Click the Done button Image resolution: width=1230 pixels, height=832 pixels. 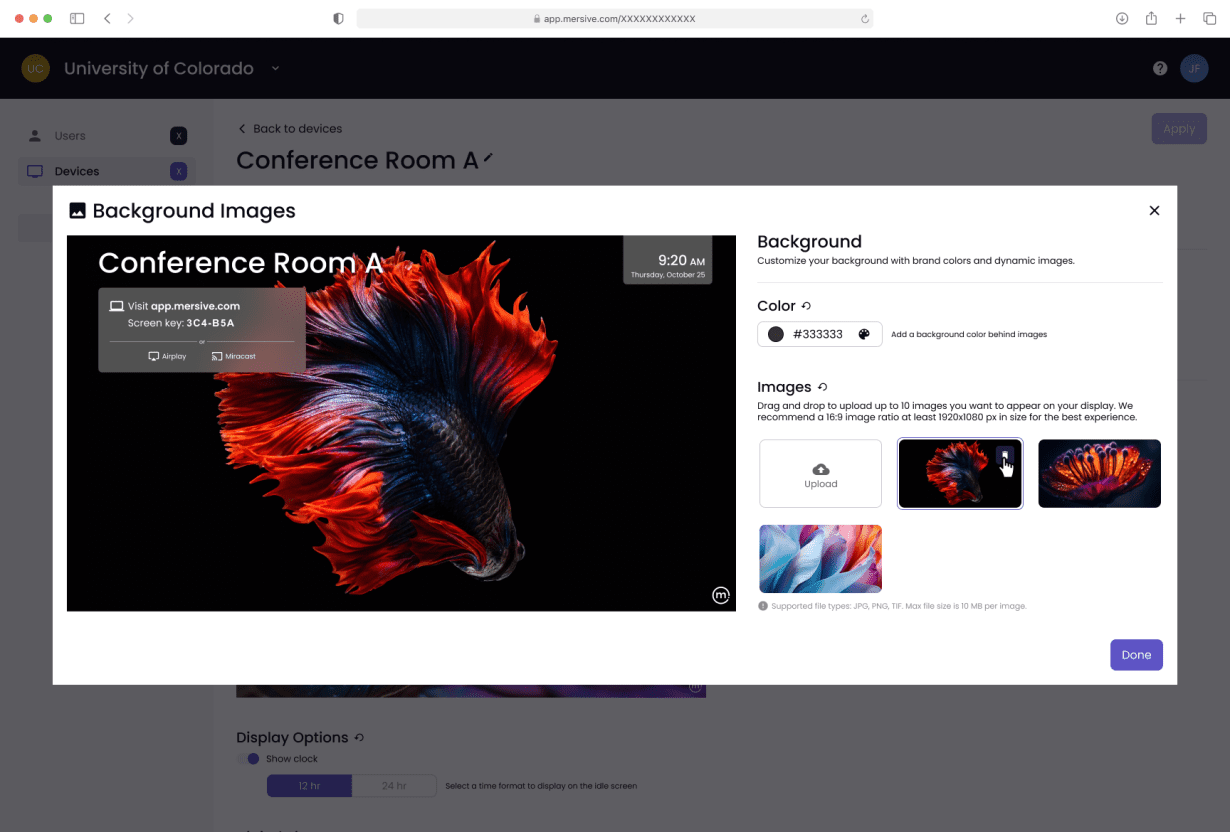pos(1136,655)
